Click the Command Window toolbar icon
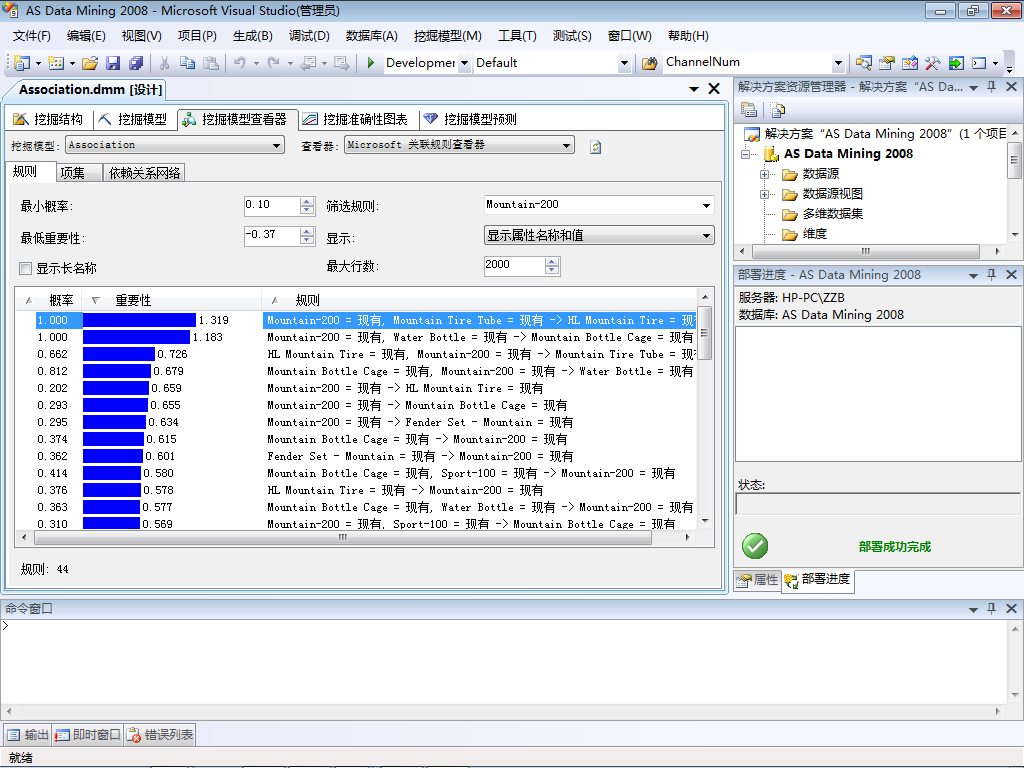This screenshot has height=768, width=1024. [979, 63]
